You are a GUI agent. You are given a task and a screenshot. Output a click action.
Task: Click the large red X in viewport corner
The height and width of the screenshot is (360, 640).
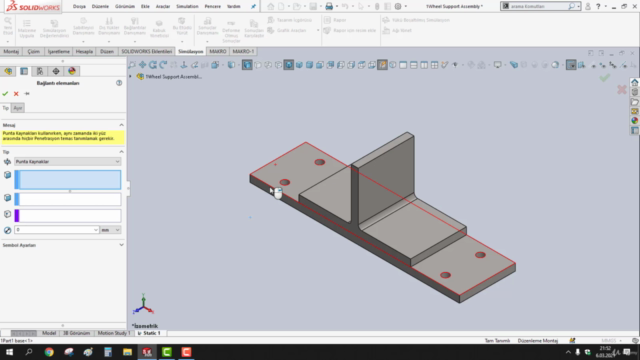tap(622, 89)
